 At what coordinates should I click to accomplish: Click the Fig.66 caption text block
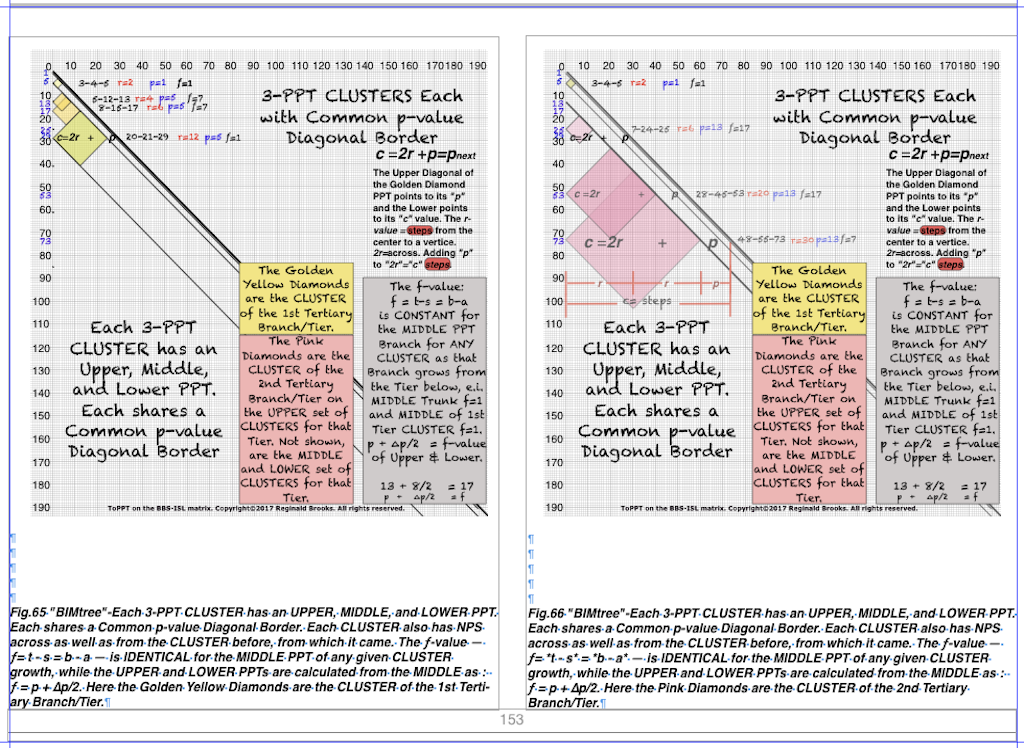tap(770, 657)
